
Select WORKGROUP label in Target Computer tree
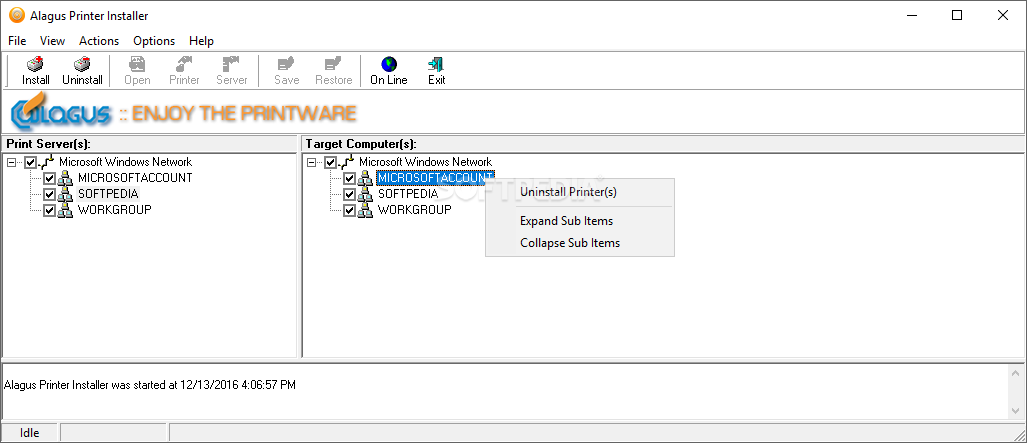click(x=415, y=210)
